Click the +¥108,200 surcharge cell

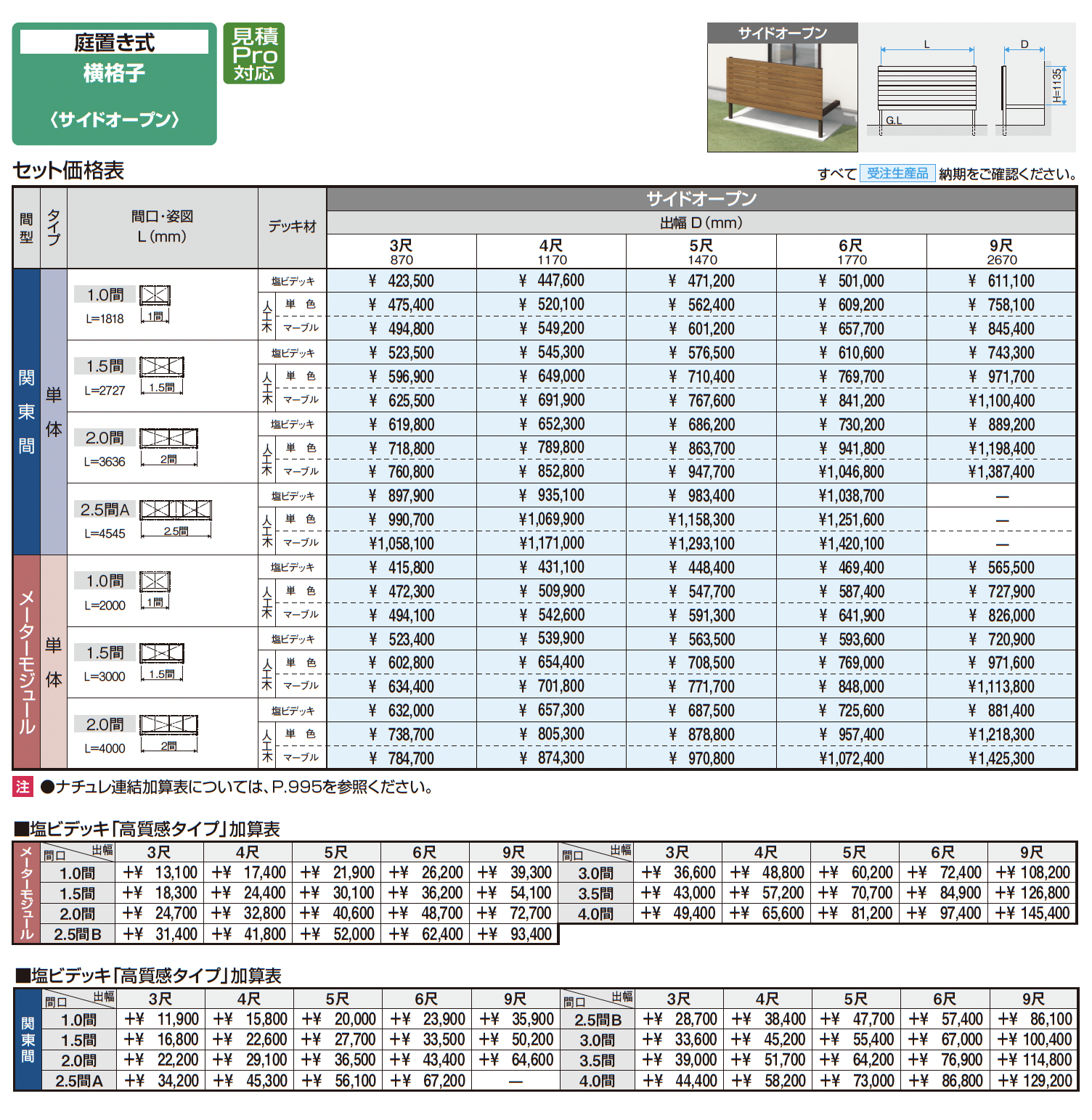pos(1033,872)
